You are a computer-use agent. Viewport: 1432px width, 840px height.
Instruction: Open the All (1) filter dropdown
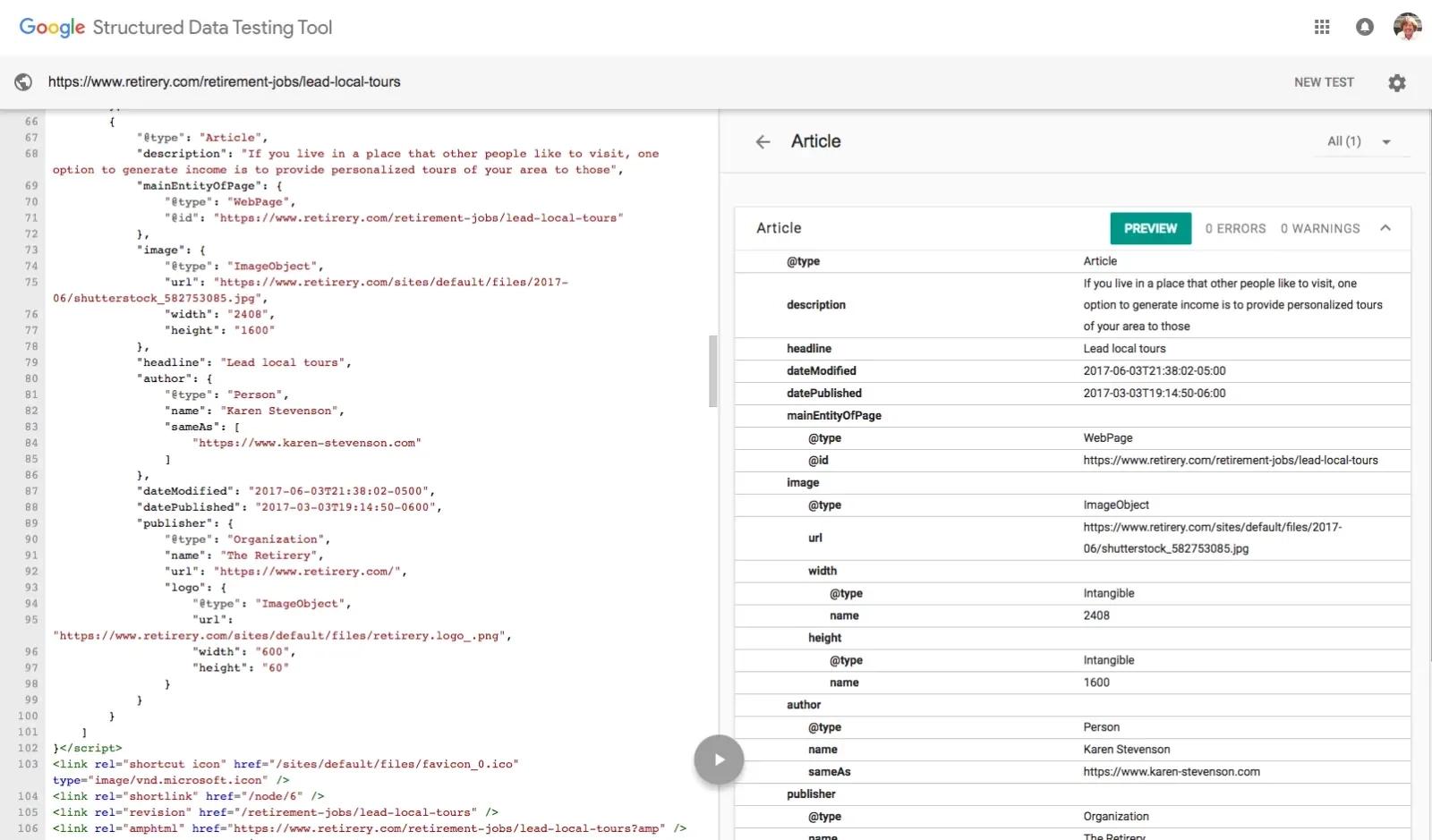pos(1360,141)
